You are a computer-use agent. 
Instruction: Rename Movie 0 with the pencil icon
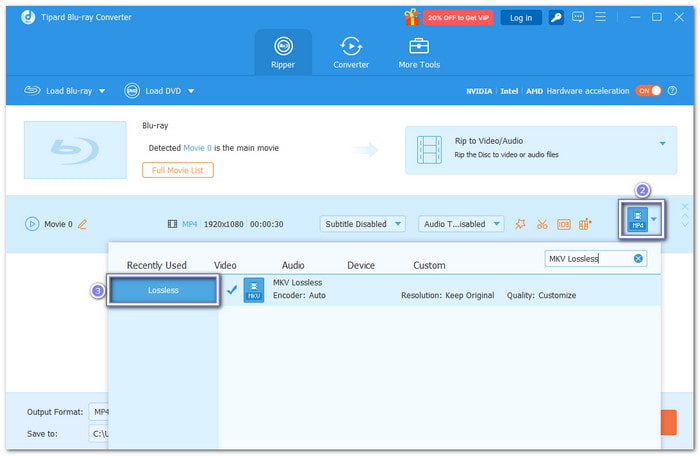point(82,224)
